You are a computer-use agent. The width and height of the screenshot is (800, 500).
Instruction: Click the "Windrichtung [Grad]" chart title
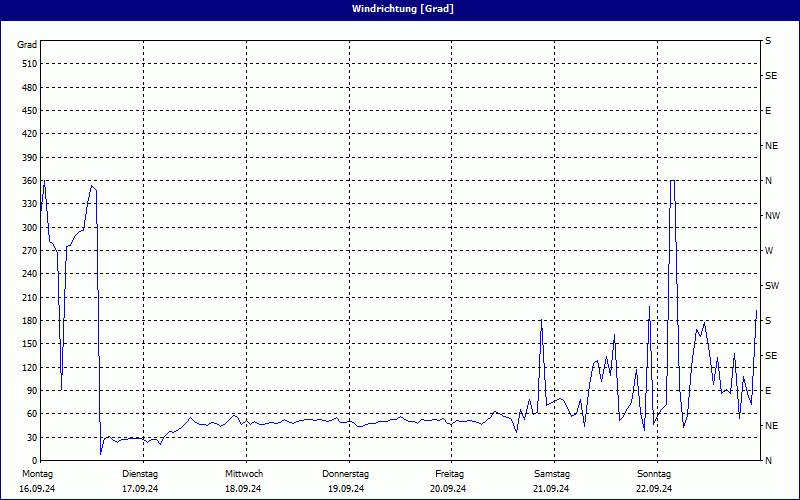pyautogui.click(x=403, y=9)
